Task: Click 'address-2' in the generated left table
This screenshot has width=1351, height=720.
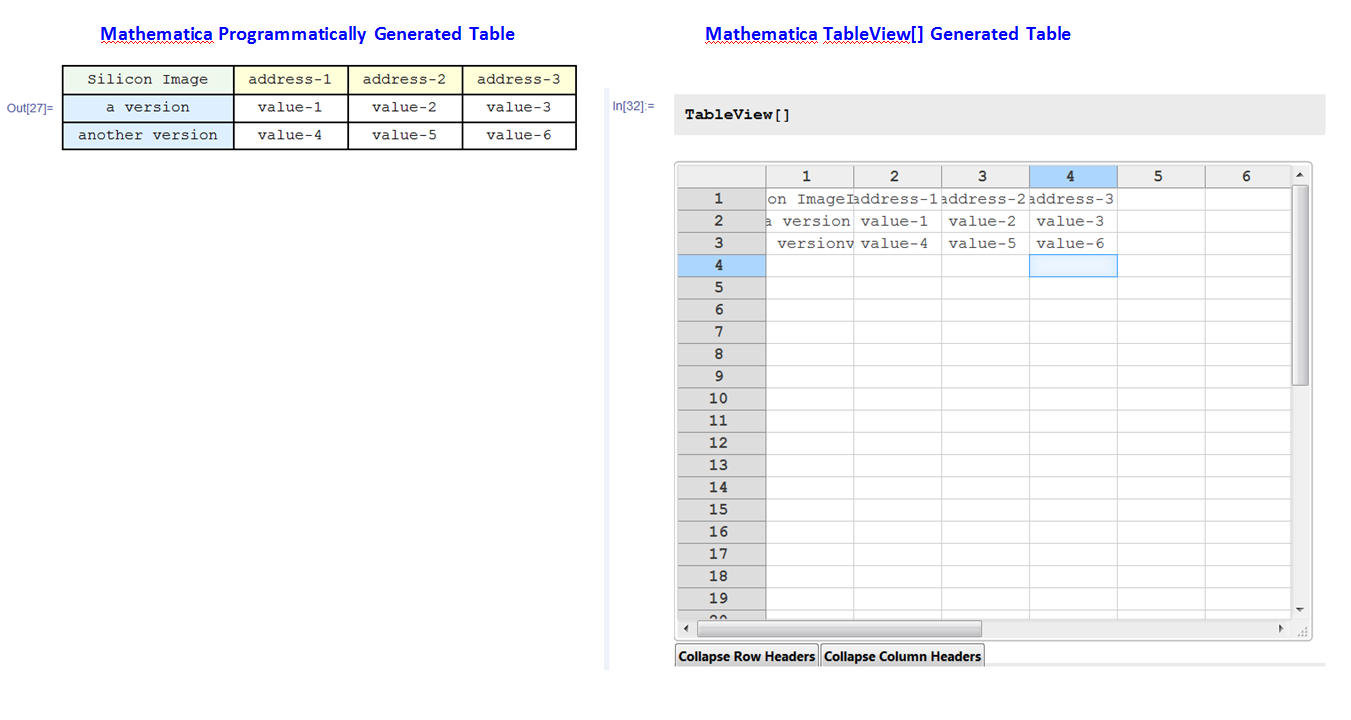Action: point(405,80)
